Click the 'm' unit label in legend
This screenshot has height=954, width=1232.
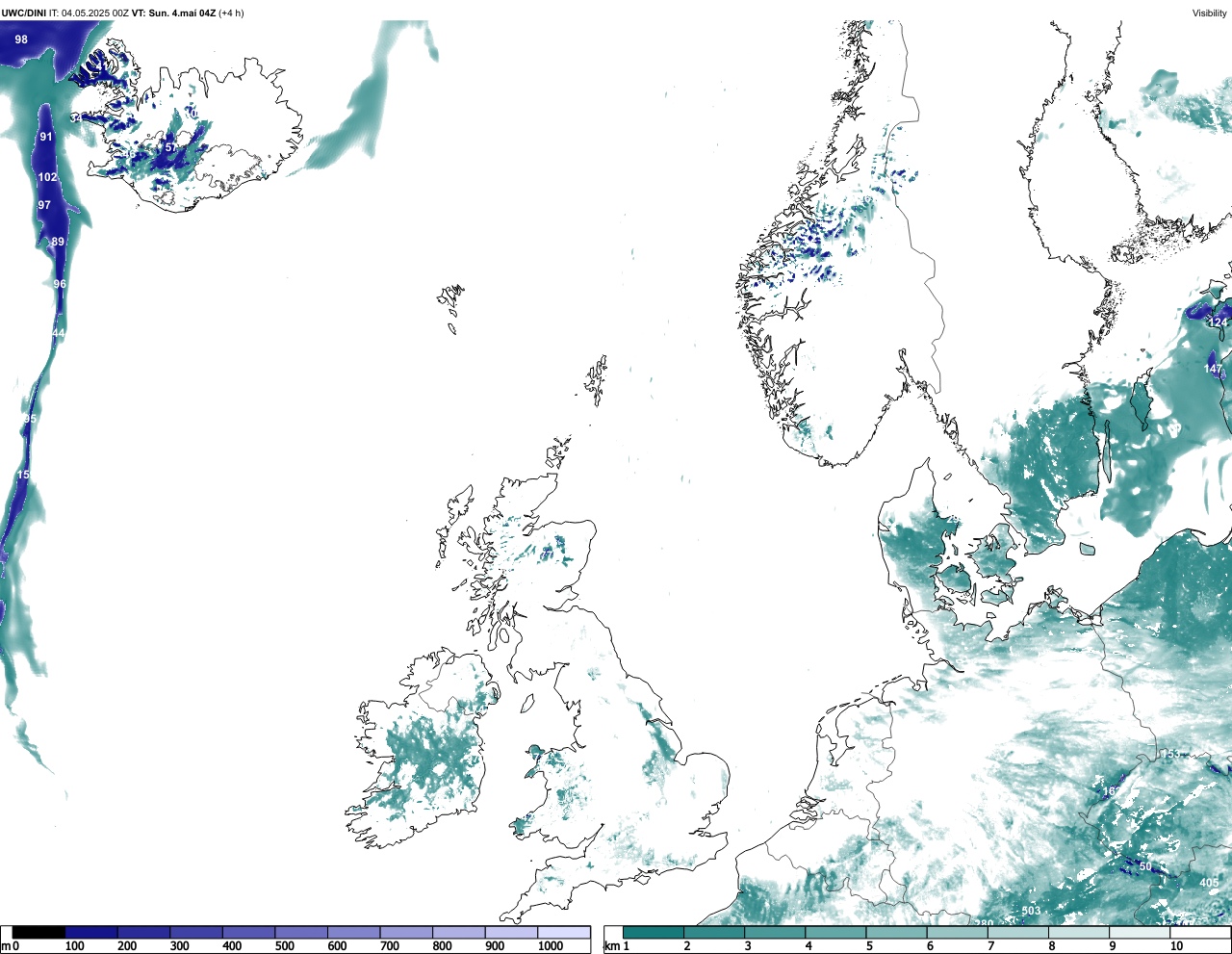point(6,946)
